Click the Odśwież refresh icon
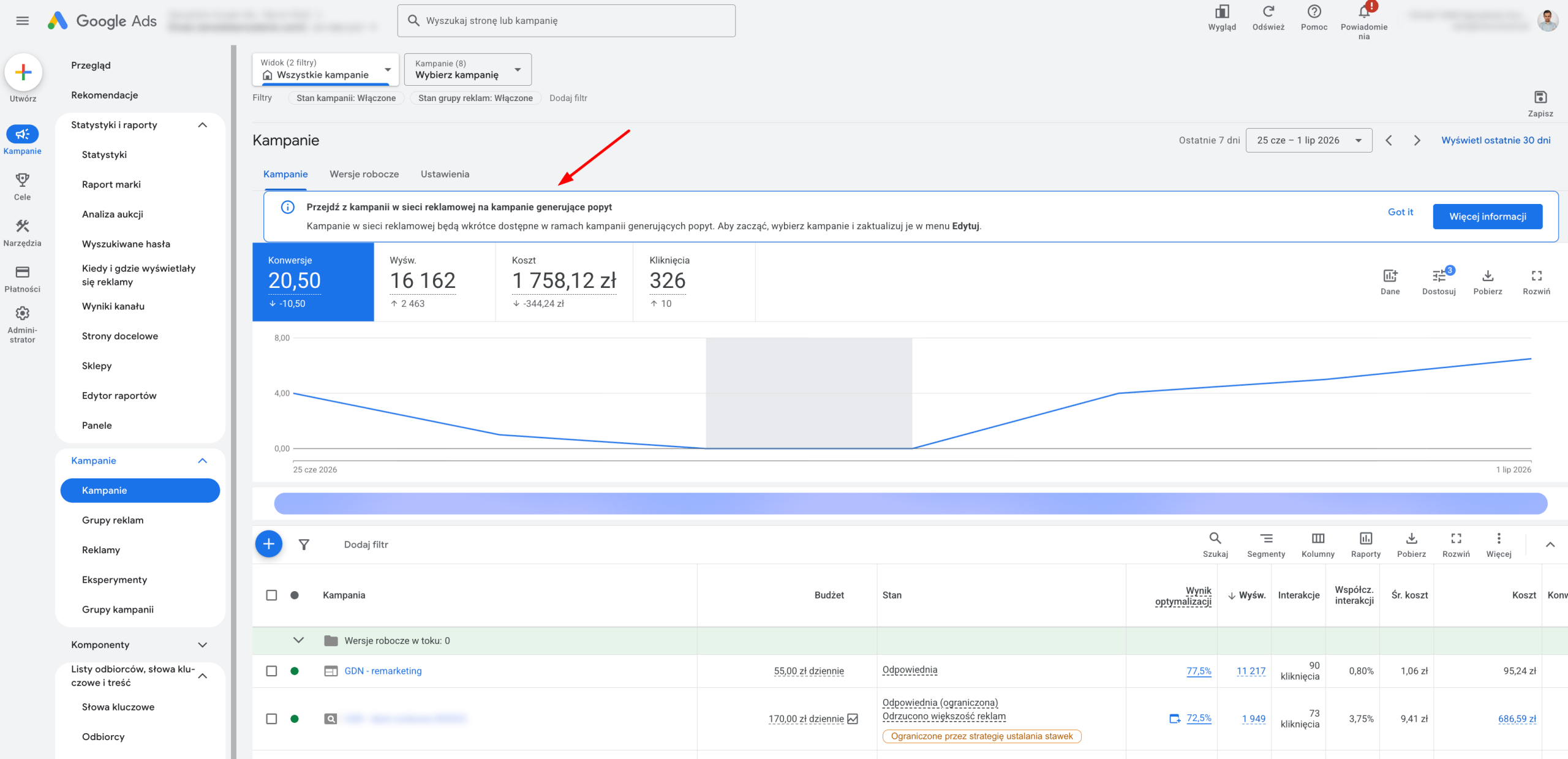 pyautogui.click(x=1268, y=12)
